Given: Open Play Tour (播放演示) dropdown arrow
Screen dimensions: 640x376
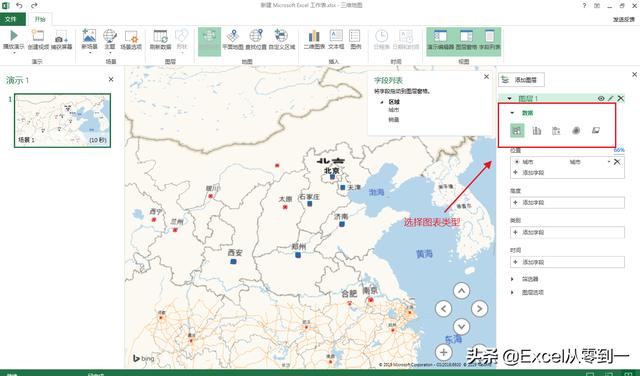Looking at the screenshot, I should pyautogui.click(x=13, y=53).
